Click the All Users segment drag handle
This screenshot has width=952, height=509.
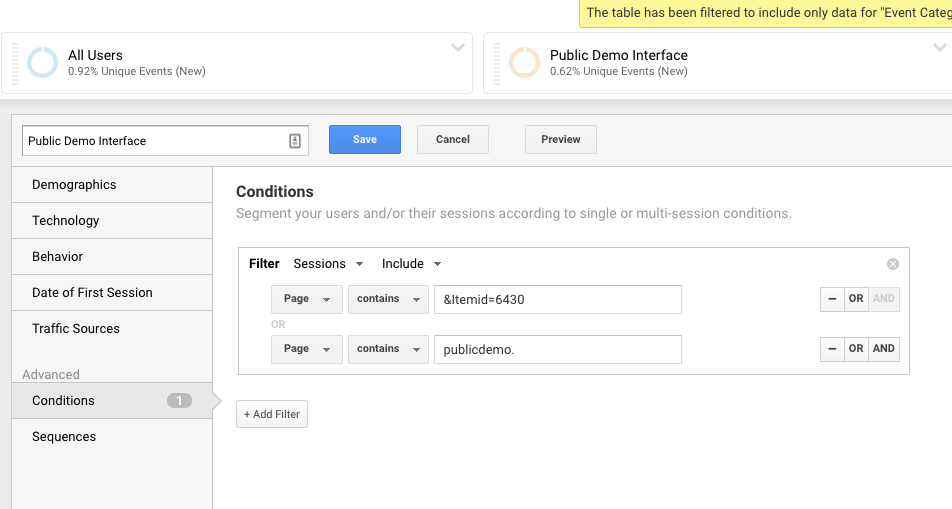click(x=15, y=63)
